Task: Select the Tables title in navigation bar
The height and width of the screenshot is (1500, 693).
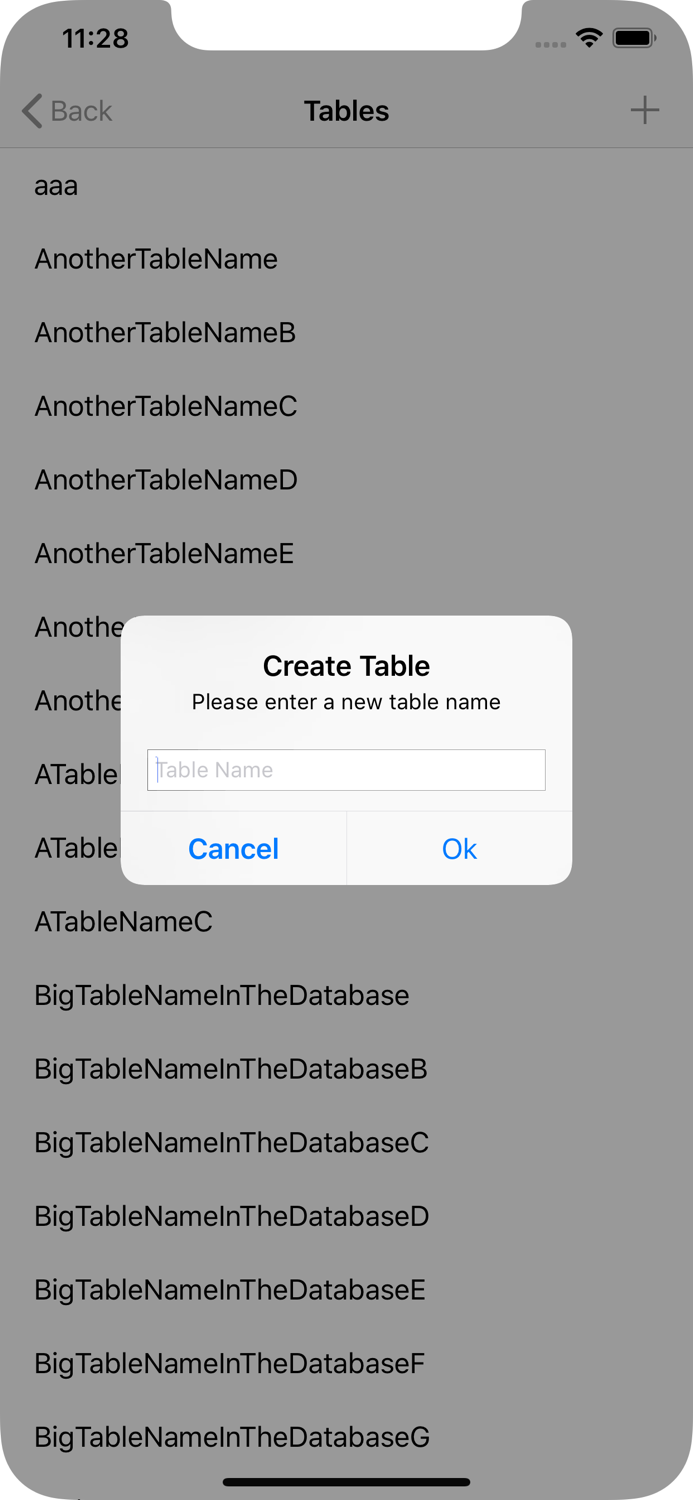Action: 346,111
